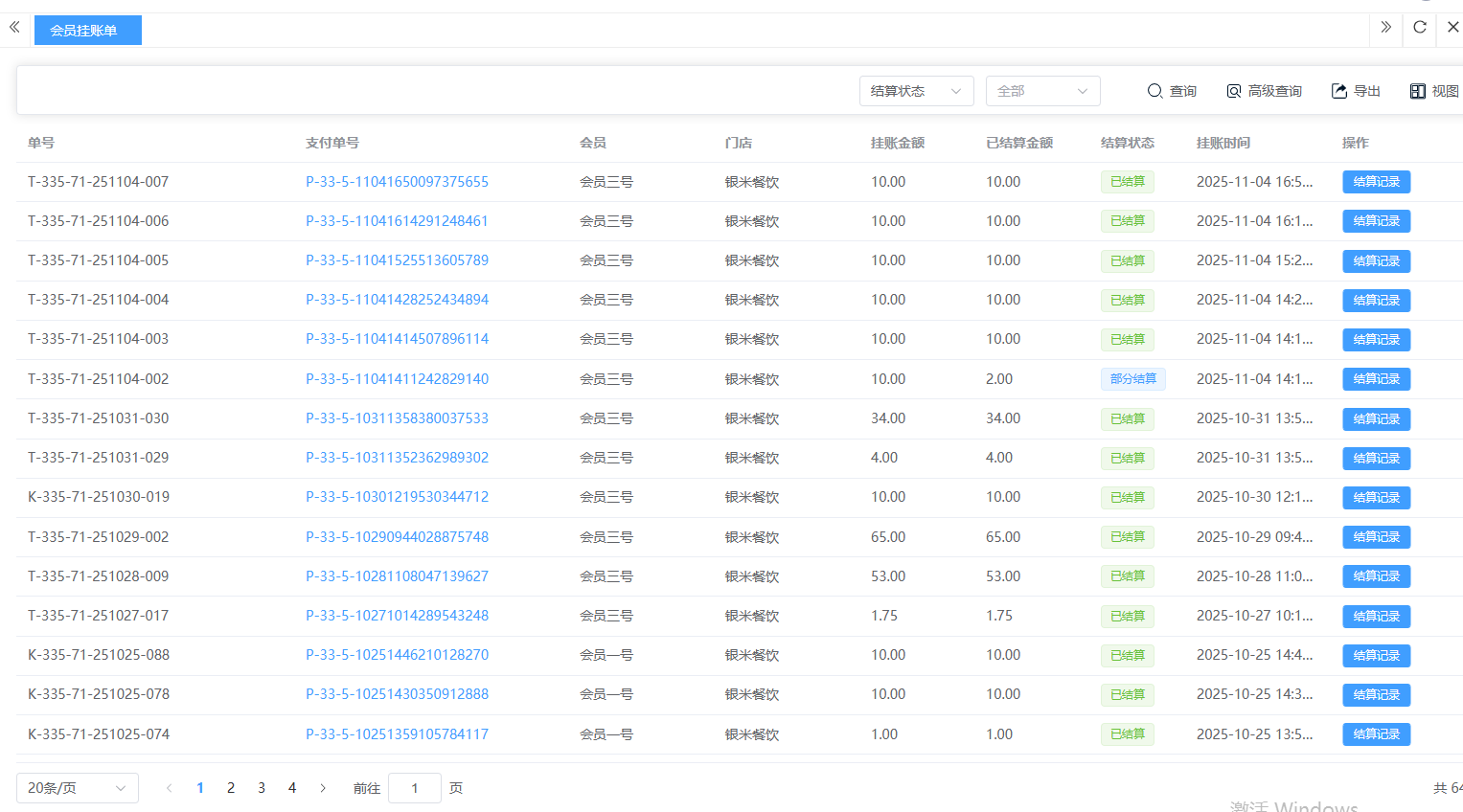1463x812 pixels.
Task: Click the 查询 search button
Action: 1172,91
